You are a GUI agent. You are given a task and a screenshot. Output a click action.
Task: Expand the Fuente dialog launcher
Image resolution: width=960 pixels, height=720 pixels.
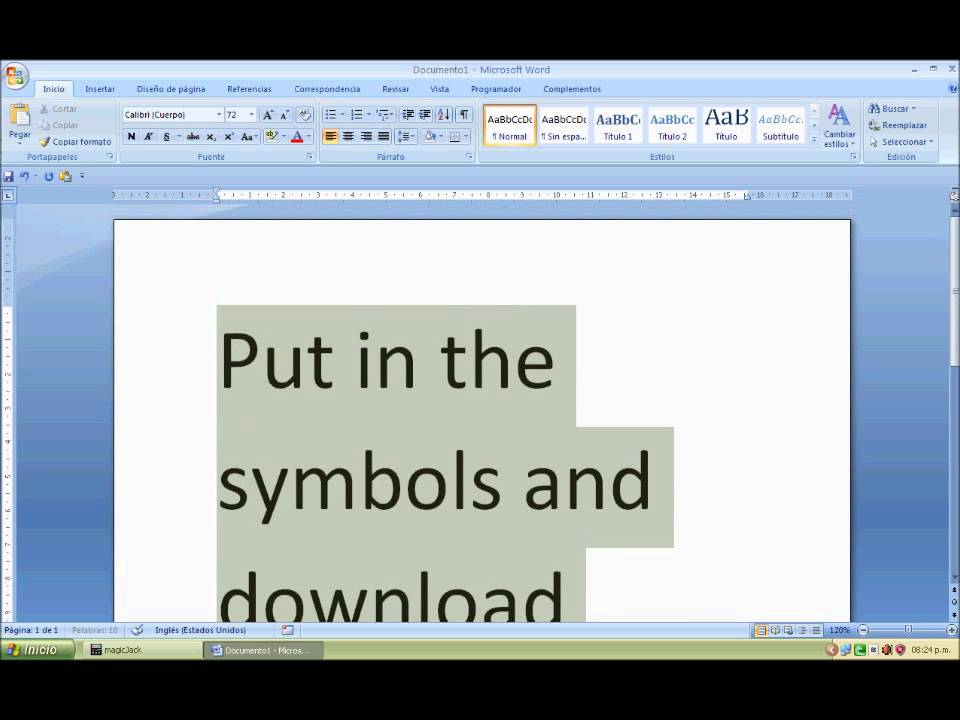pyautogui.click(x=309, y=157)
